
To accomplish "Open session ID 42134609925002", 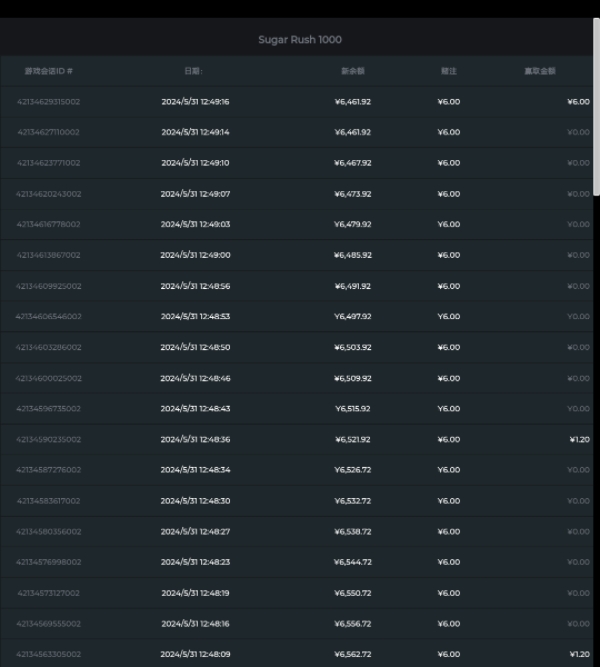I will click(x=49, y=286).
